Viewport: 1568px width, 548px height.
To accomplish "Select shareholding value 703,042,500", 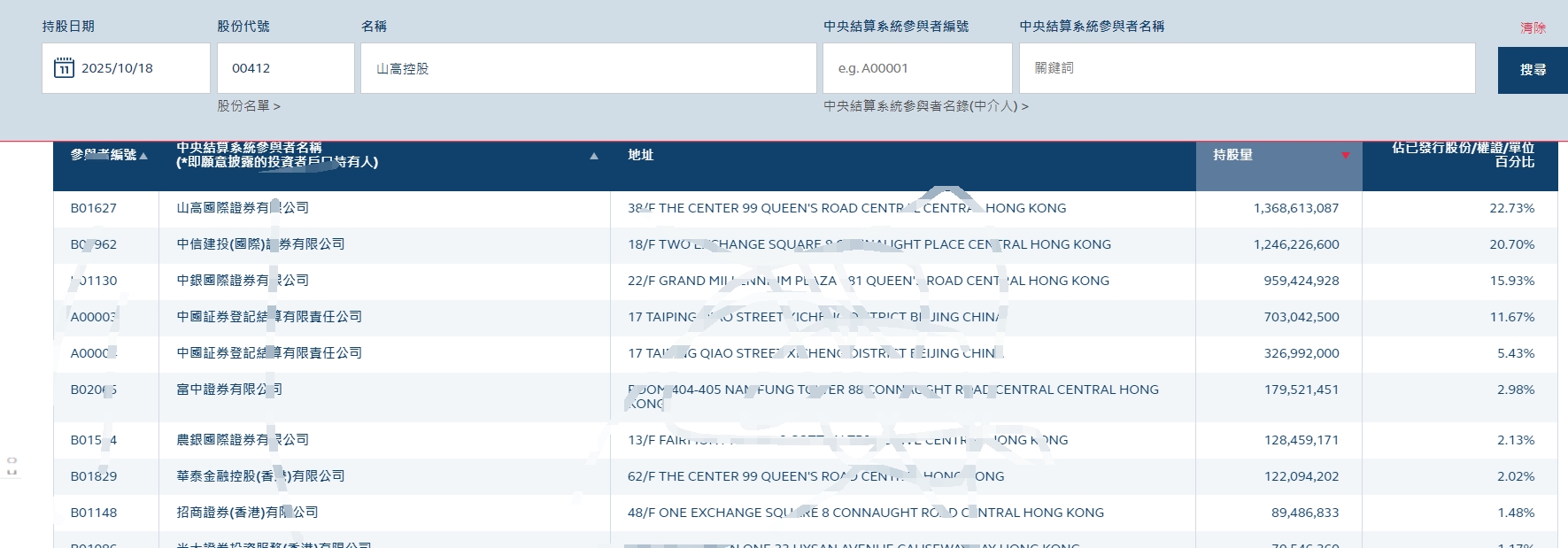I will [x=1302, y=317].
